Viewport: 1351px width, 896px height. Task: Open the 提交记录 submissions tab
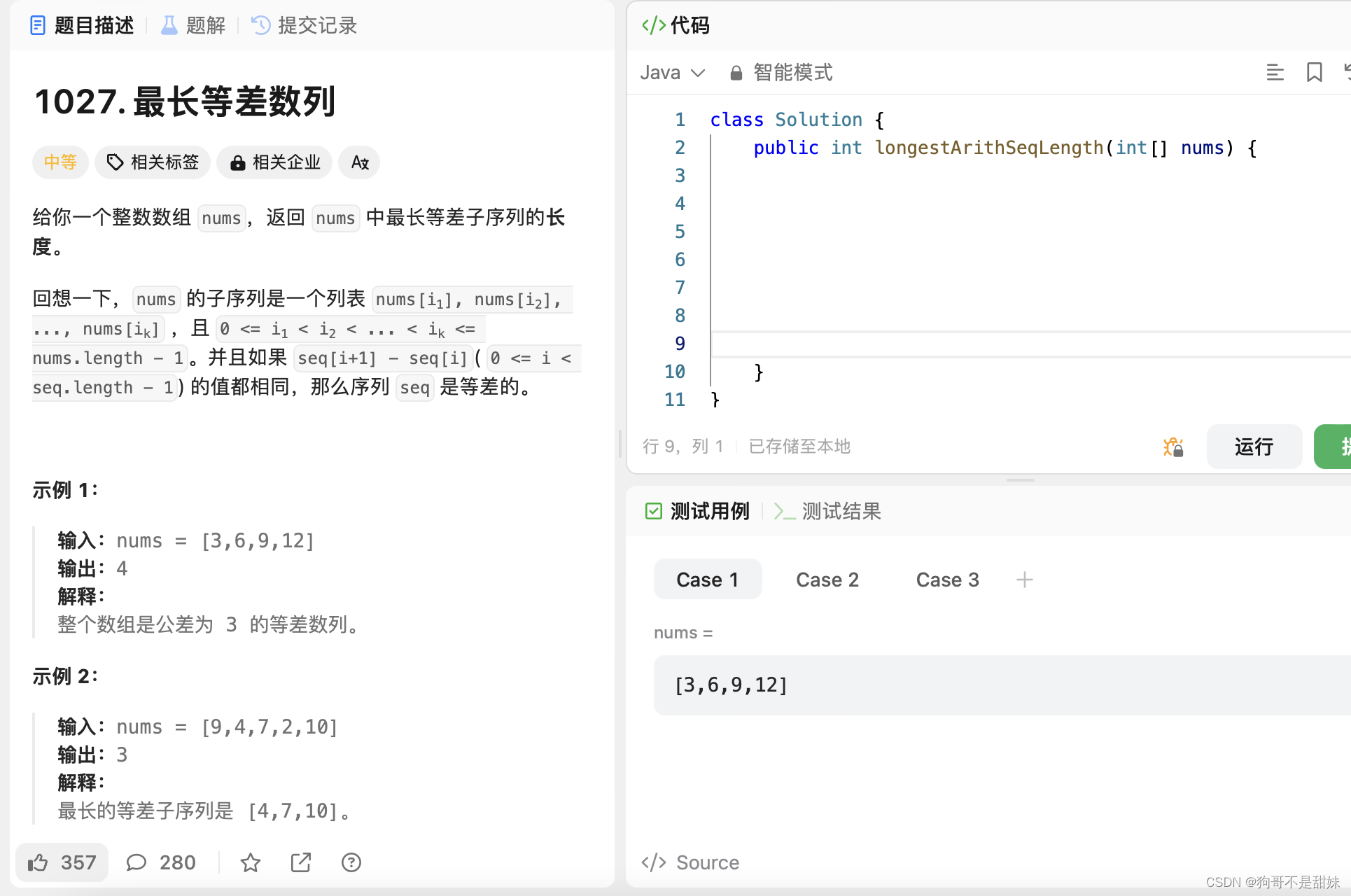pyautogui.click(x=304, y=26)
